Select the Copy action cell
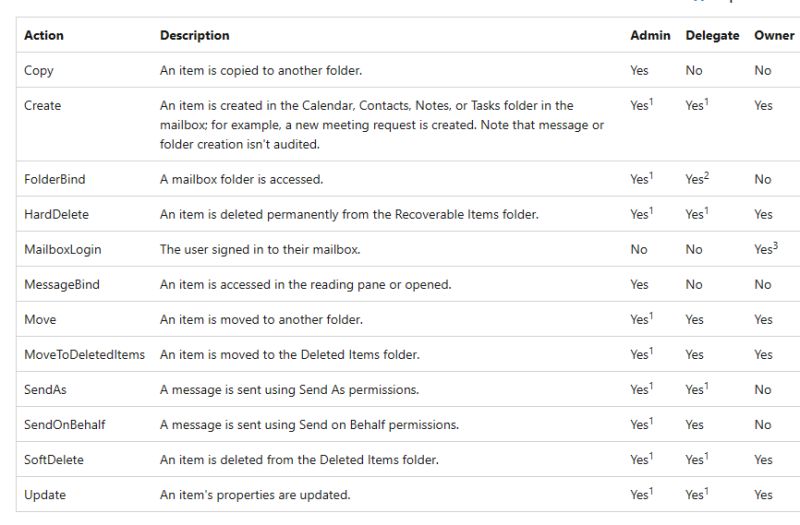 click(x=39, y=71)
